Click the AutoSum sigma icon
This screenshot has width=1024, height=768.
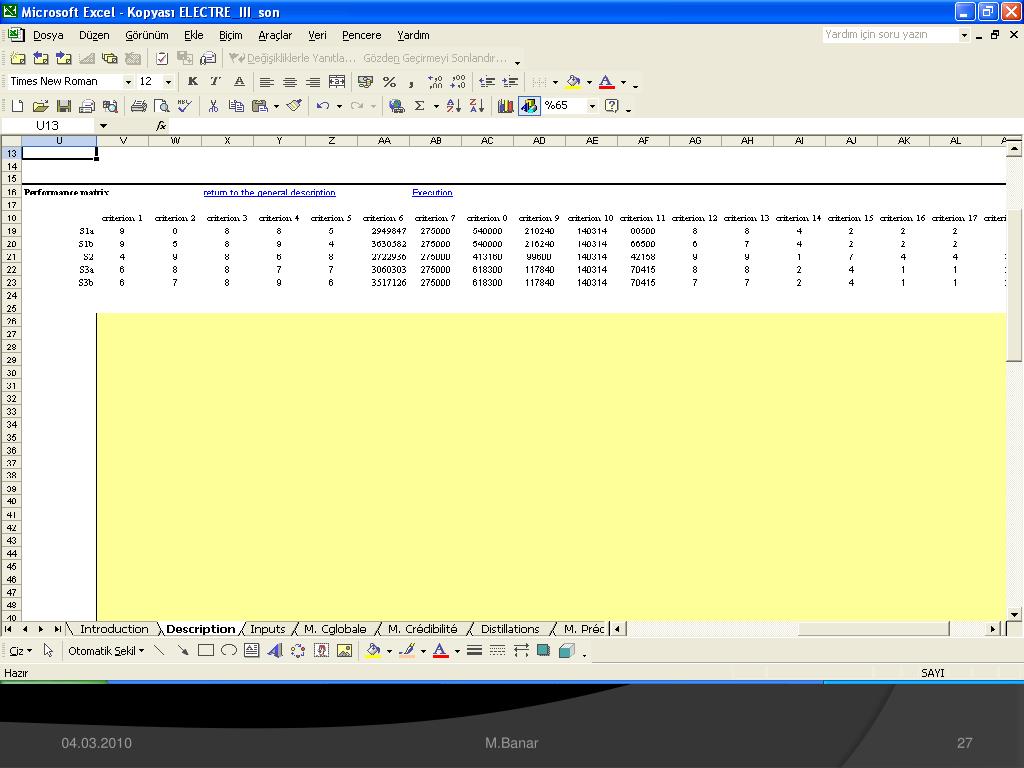click(420, 106)
